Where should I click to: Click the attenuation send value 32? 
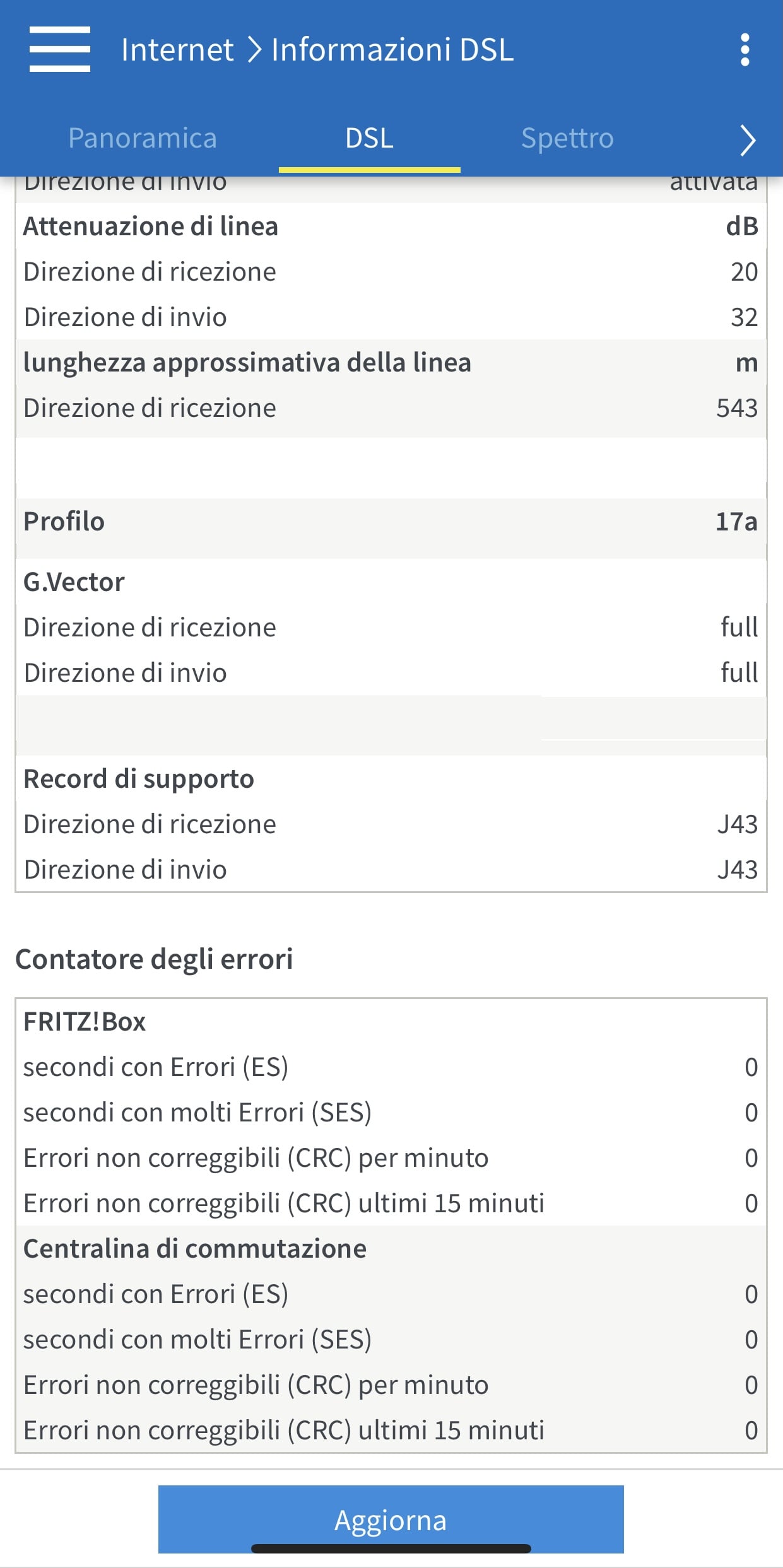[744, 317]
